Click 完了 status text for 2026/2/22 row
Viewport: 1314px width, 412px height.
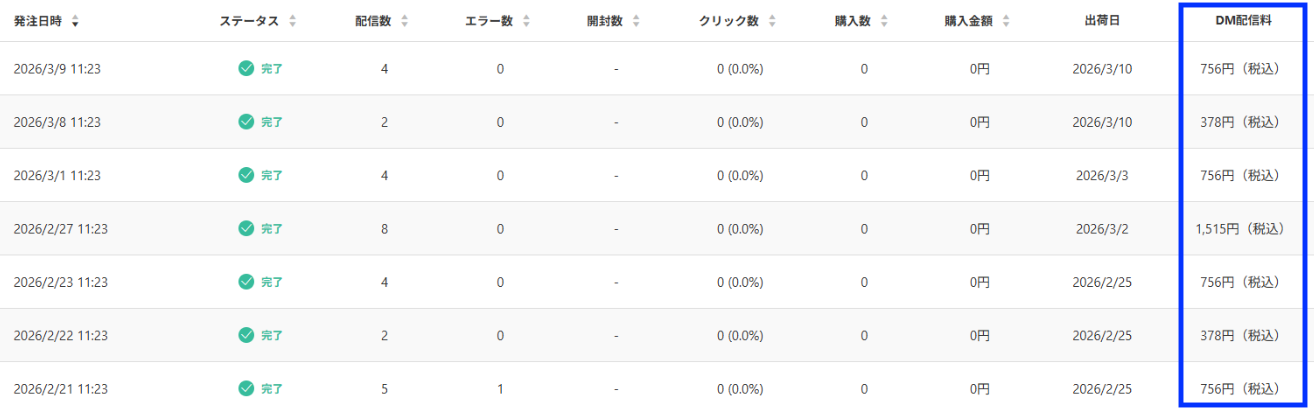(272, 335)
